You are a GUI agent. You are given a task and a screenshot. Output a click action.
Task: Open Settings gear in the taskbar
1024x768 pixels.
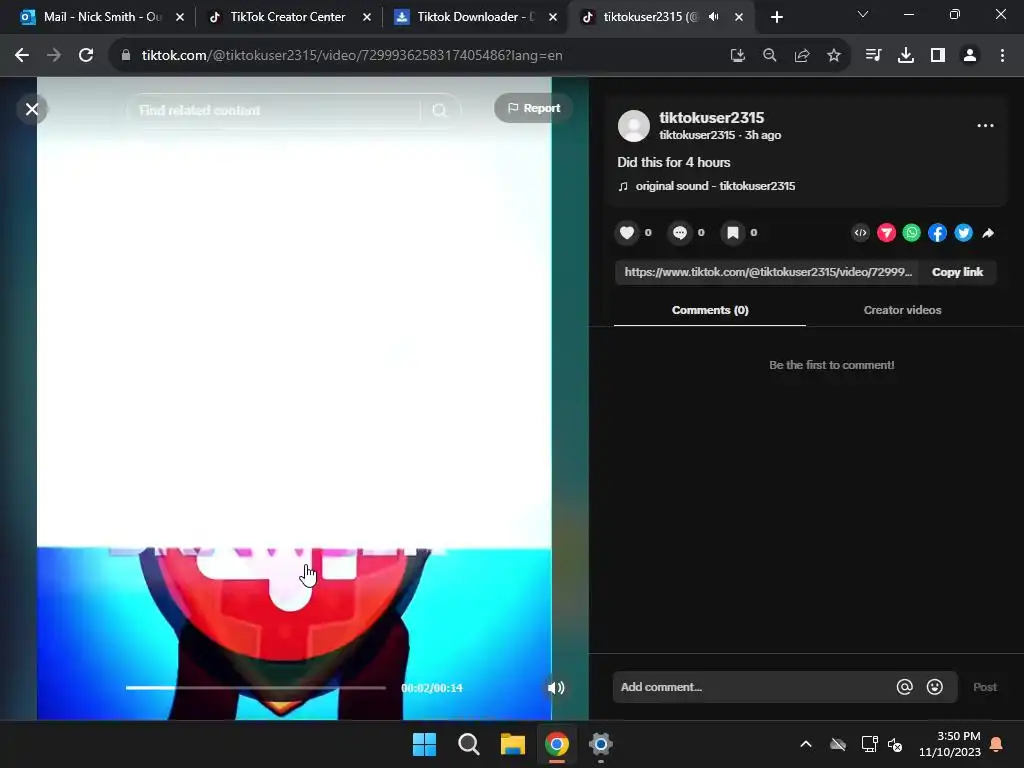[x=601, y=744]
